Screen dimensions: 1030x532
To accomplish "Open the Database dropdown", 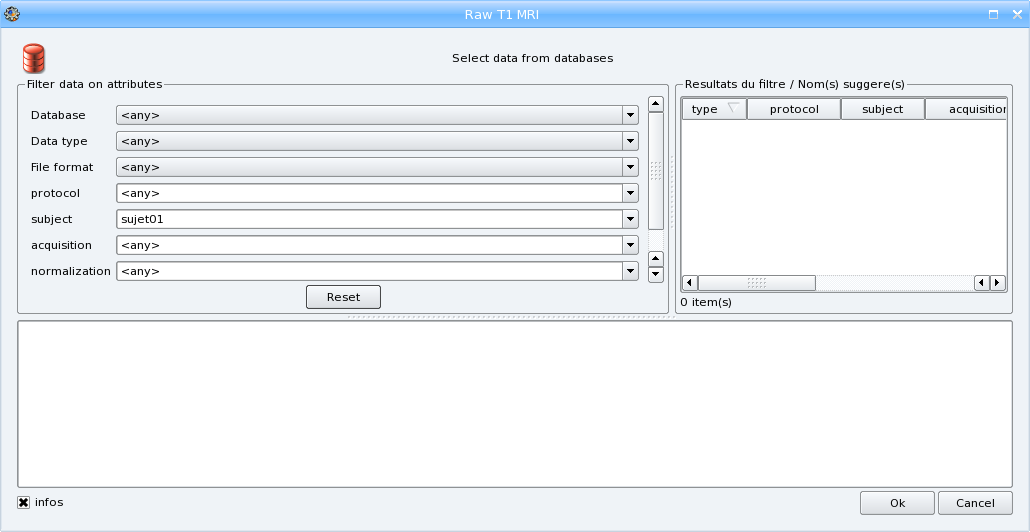I will pos(630,115).
